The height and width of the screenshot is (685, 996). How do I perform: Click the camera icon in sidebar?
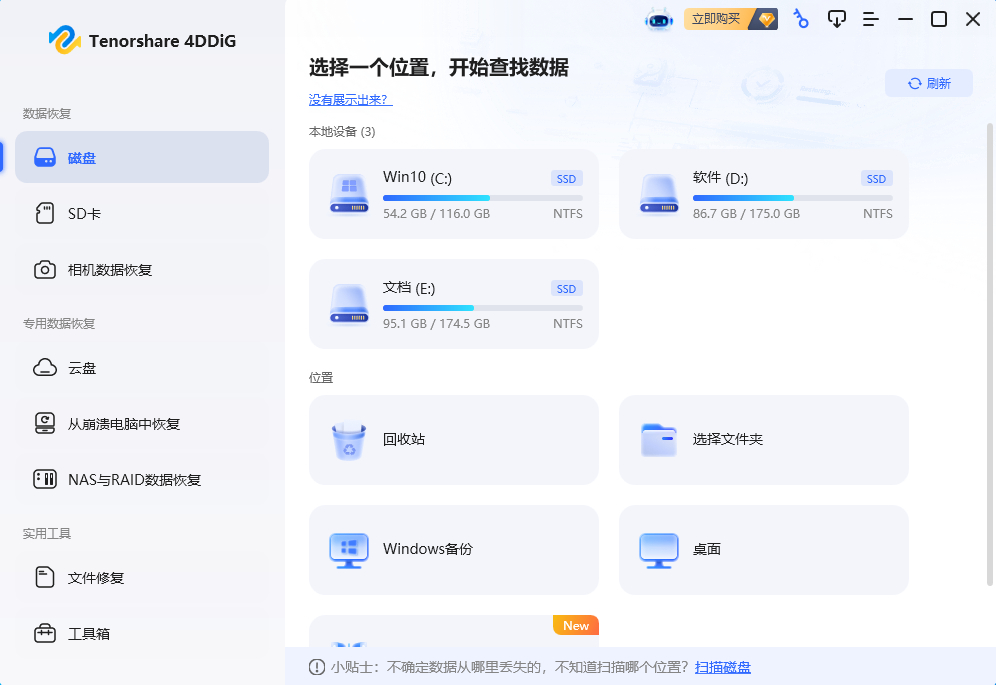[44, 269]
